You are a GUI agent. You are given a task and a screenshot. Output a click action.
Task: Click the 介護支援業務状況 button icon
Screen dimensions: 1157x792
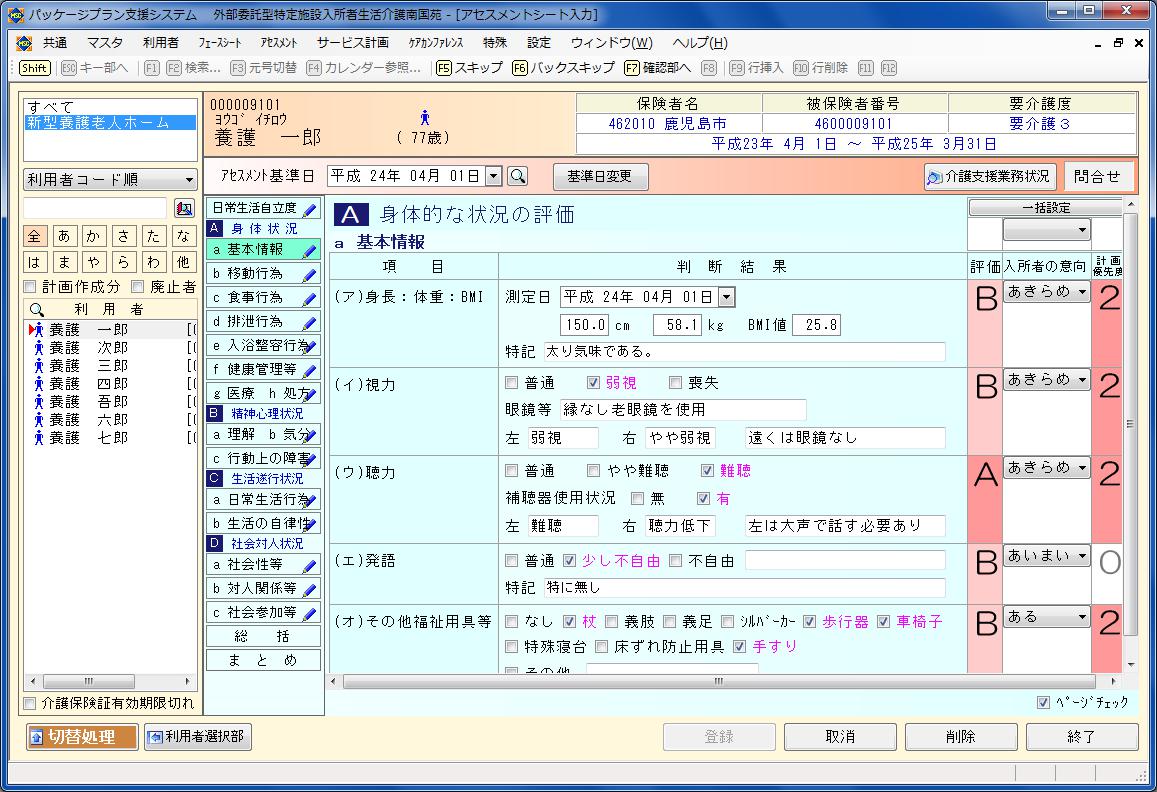pyautogui.click(x=935, y=177)
